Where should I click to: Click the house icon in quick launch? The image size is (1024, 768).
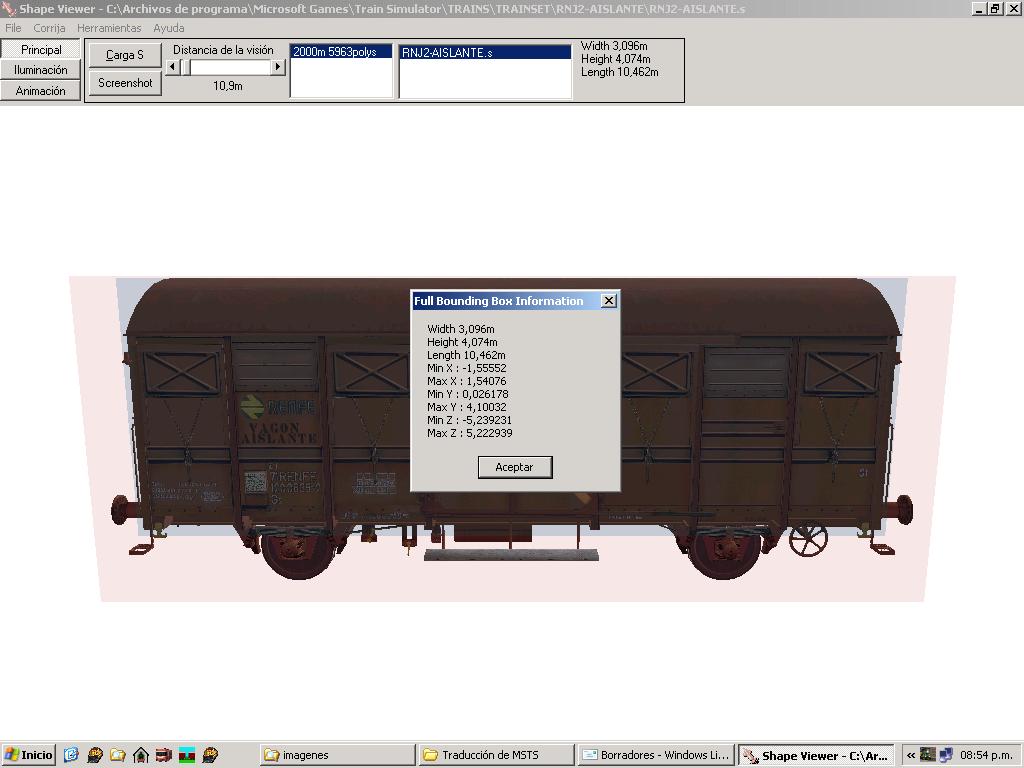click(141, 755)
